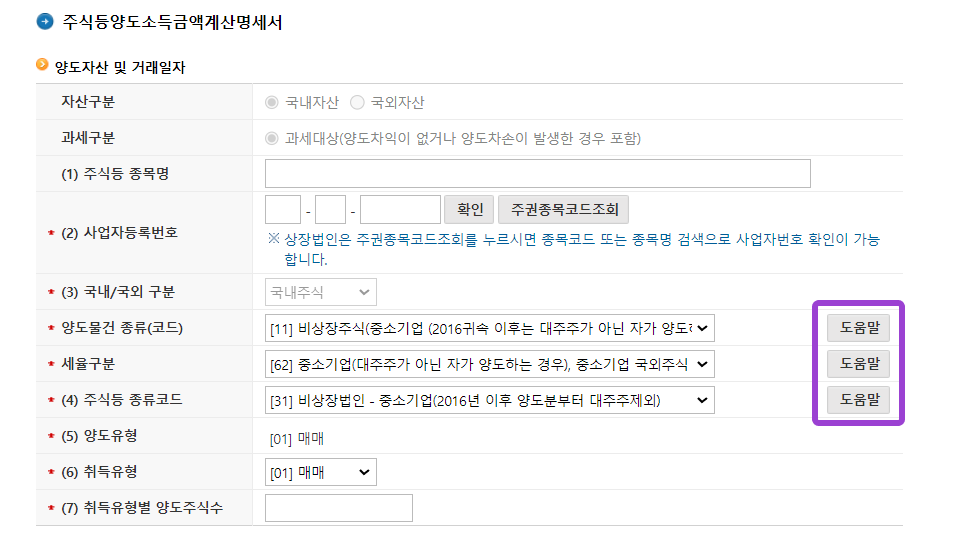Click the middle 사업자등록번호 input box
Viewport: 953px width, 541px height.
[331, 210]
